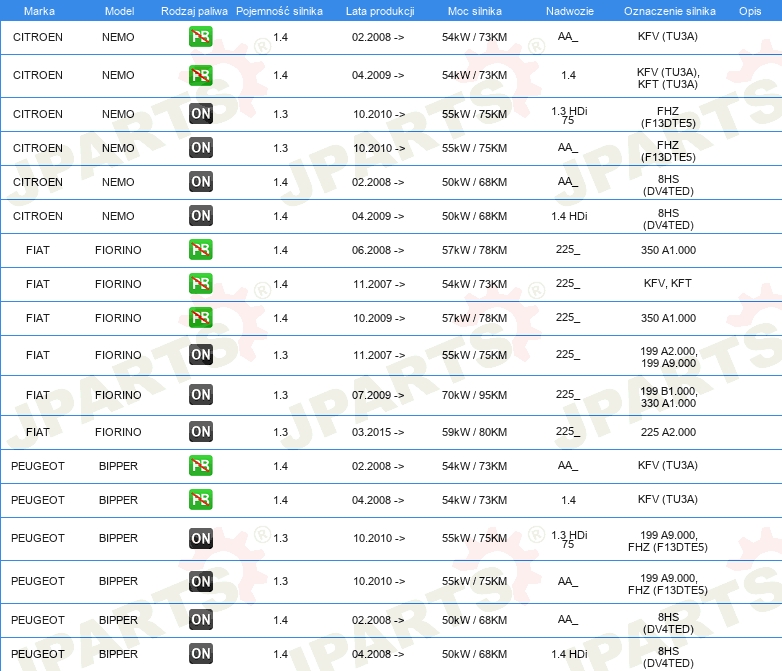The width and height of the screenshot is (782, 671).
Task: Click the Lata produkcji column header
Action: 380,11
